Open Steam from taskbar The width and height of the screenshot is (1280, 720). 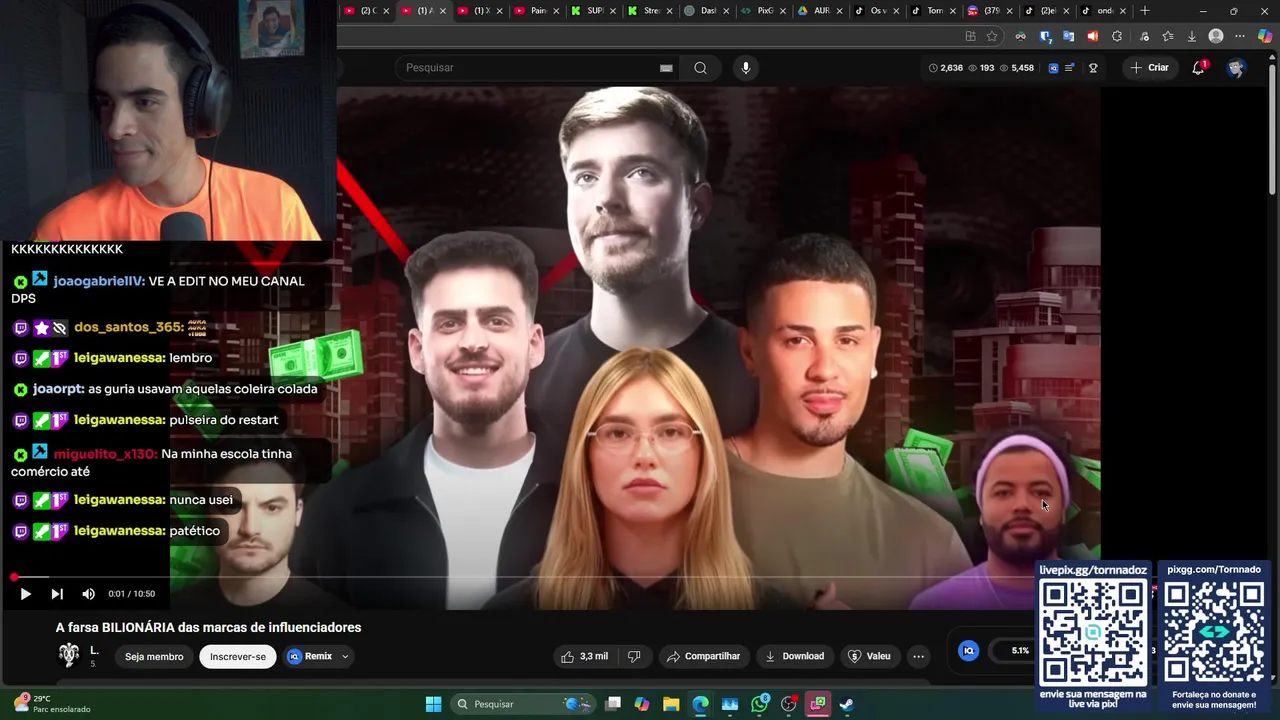coord(846,704)
